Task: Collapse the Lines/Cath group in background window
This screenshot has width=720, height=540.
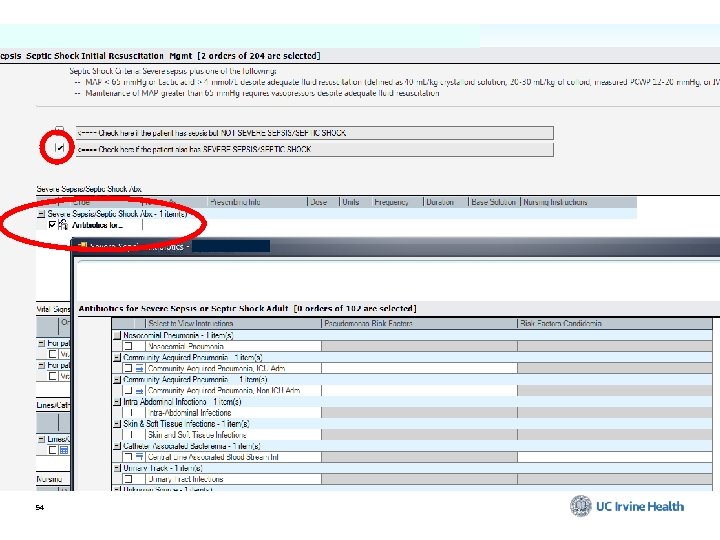Action: click(41, 439)
